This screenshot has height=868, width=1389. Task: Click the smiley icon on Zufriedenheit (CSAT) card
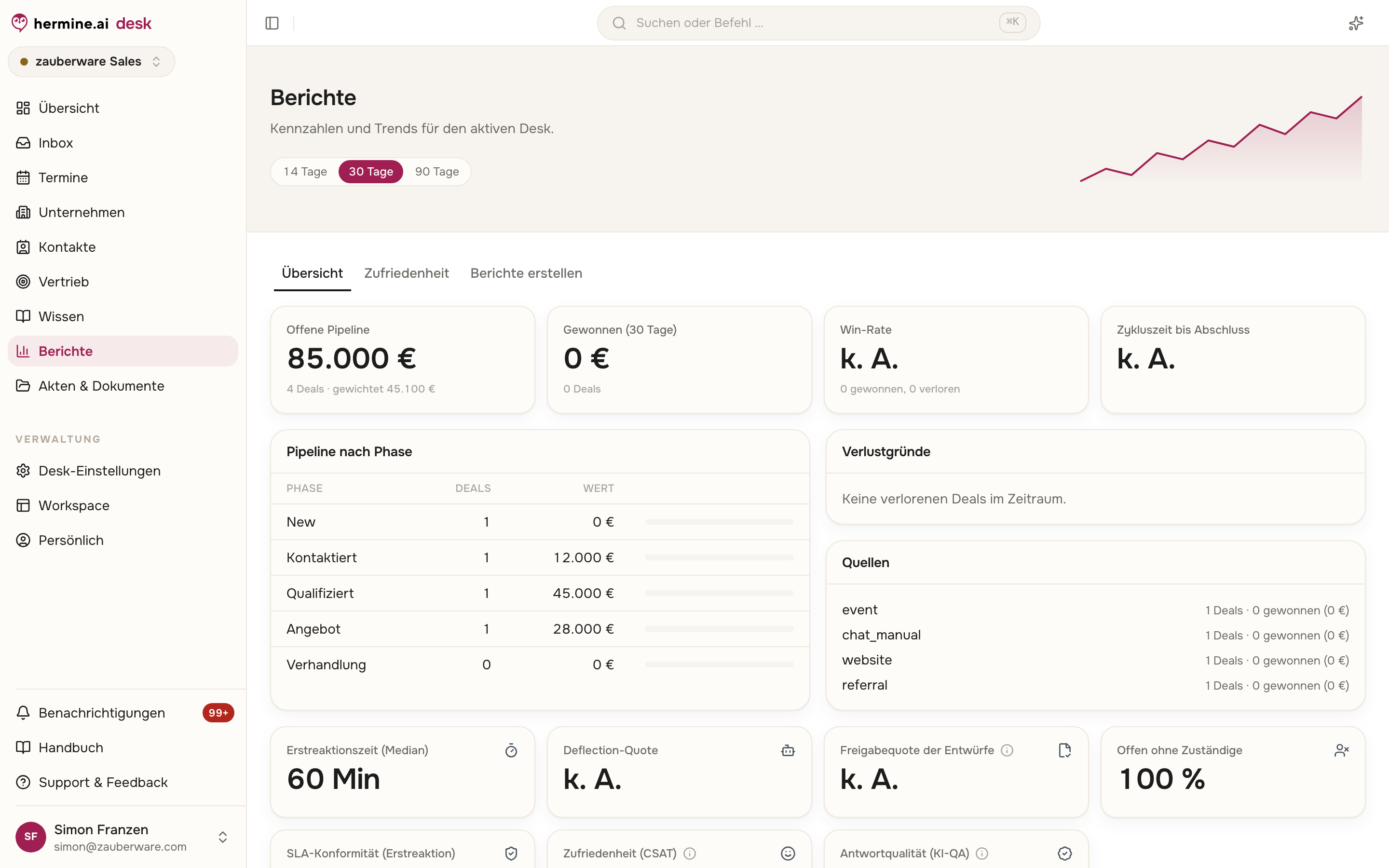click(x=788, y=854)
